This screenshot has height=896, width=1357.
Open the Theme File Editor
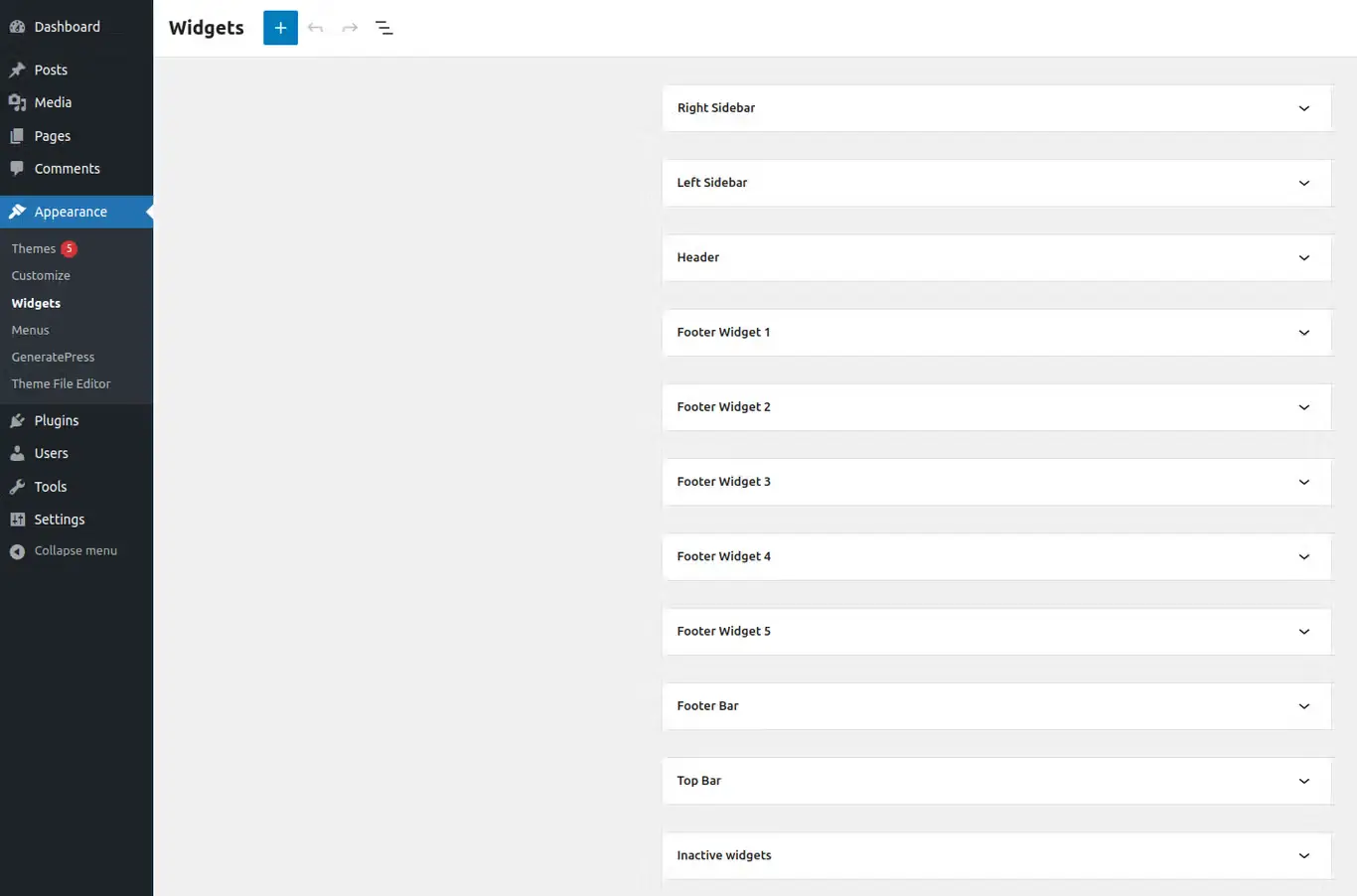[x=61, y=383]
